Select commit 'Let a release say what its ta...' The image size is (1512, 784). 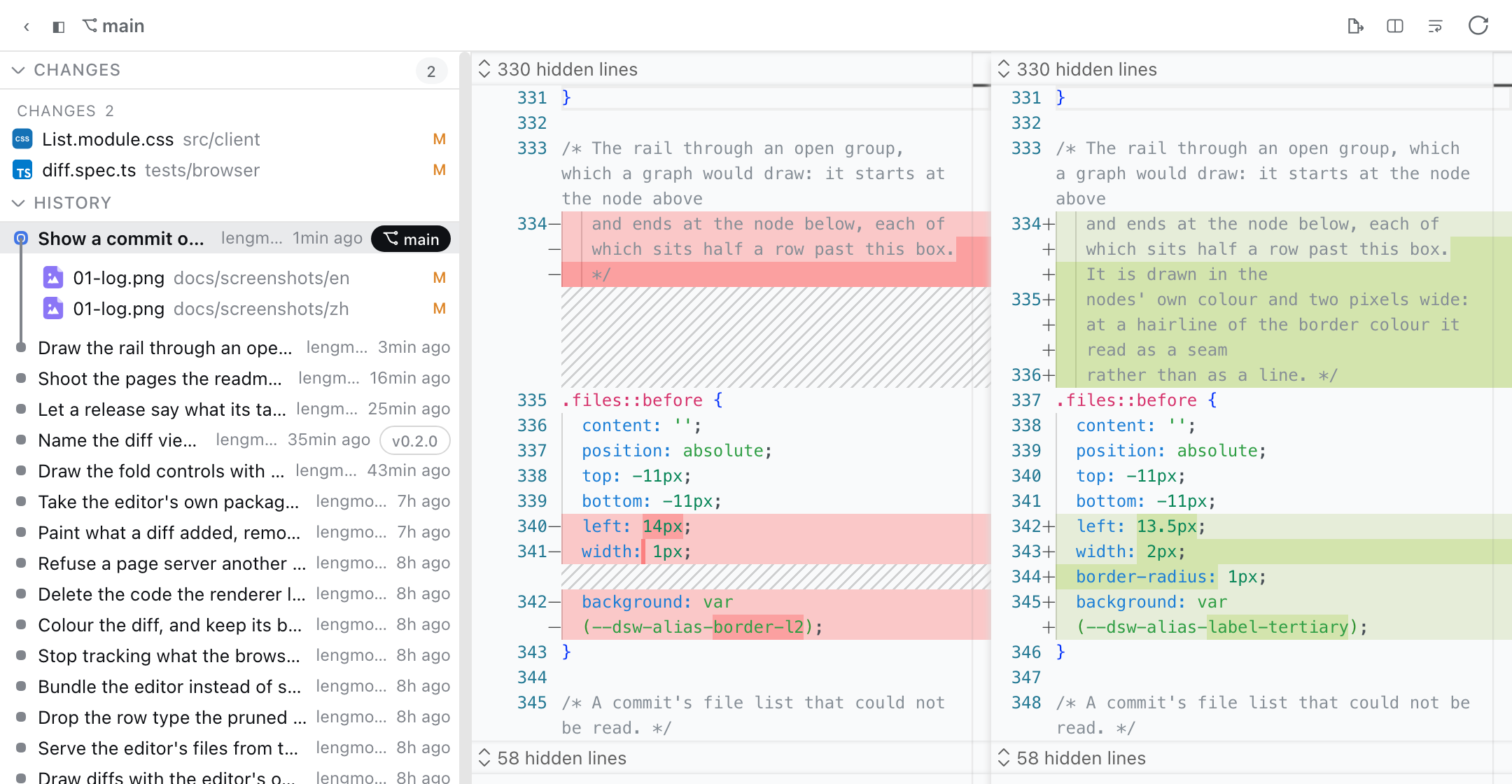pos(230,409)
